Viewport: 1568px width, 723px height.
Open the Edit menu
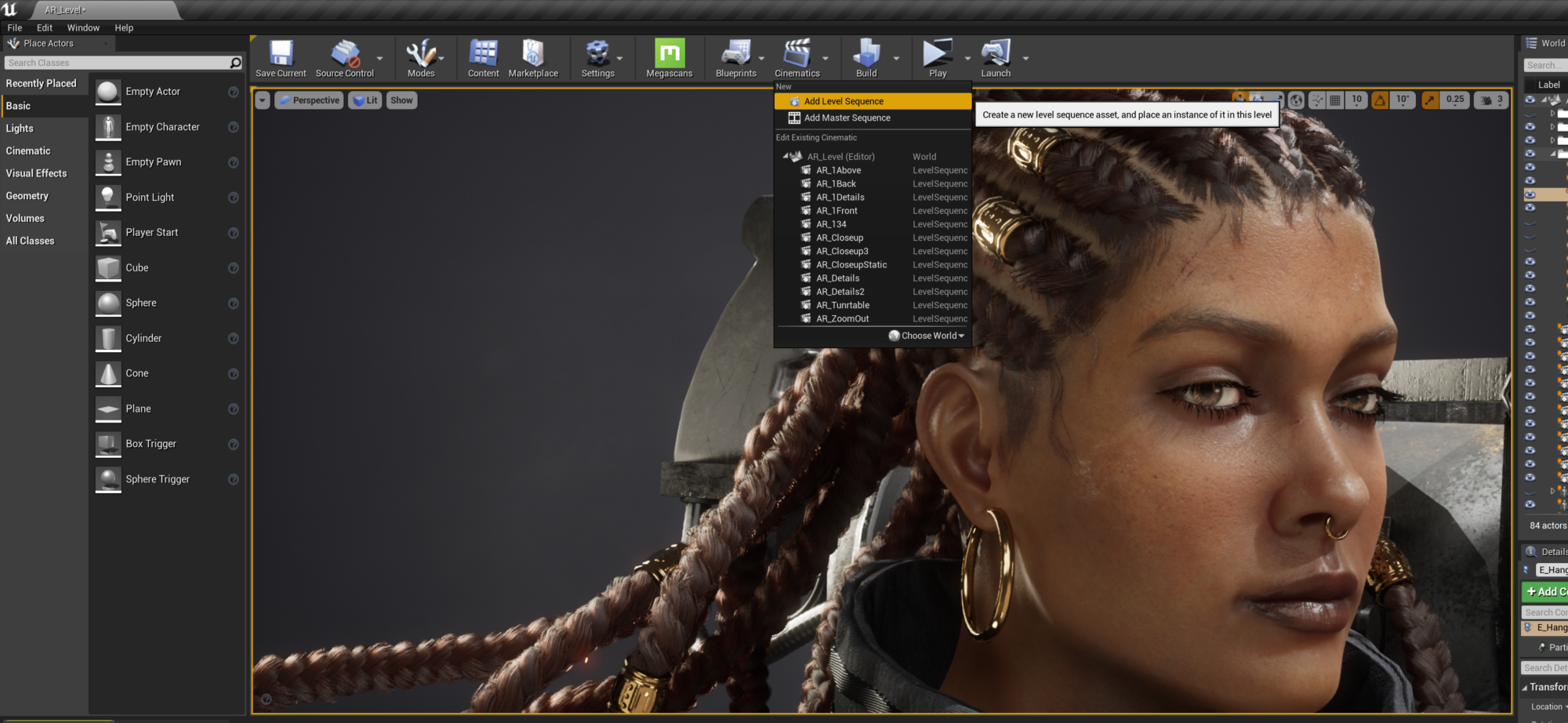click(44, 27)
